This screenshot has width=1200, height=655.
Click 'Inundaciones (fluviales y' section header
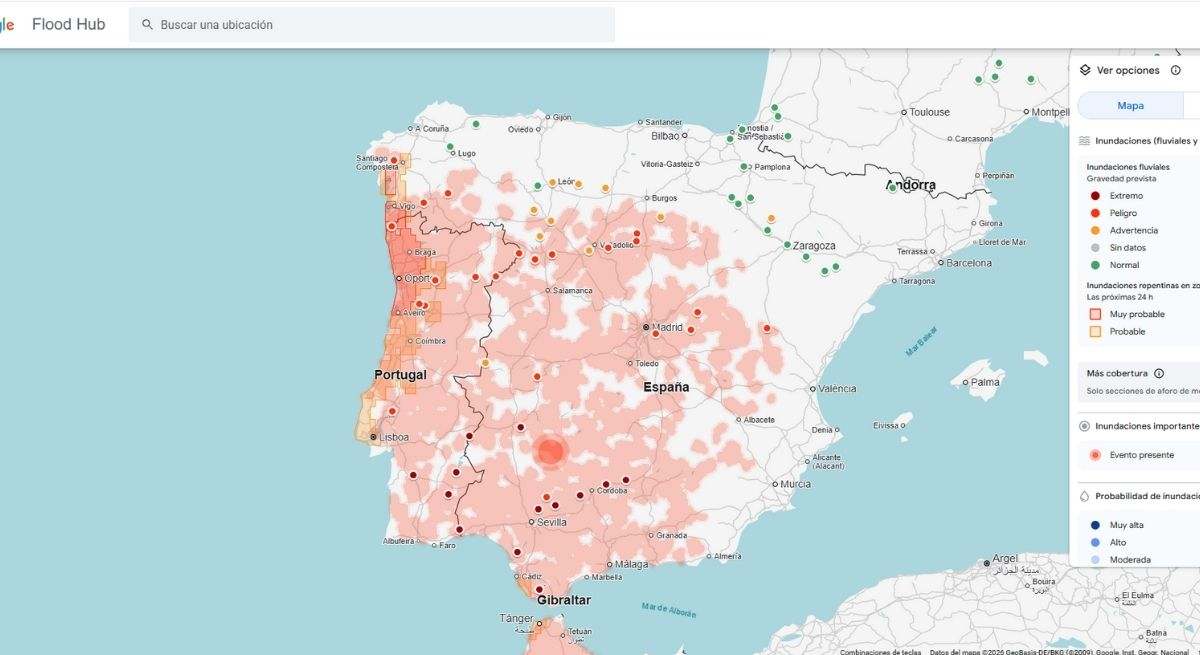1147,141
